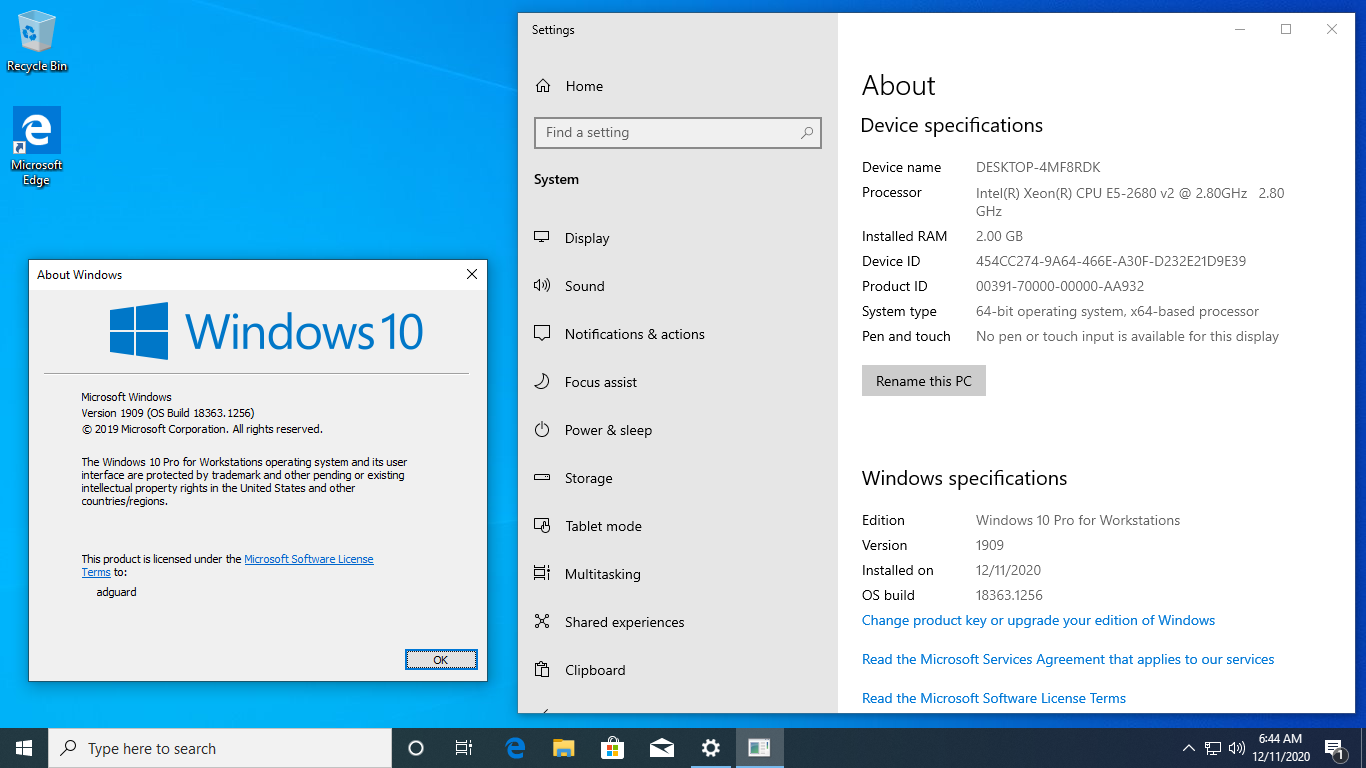1366x768 pixels.
Task: Select the Multitasking menu label
Action: click(x=603, y=574)
